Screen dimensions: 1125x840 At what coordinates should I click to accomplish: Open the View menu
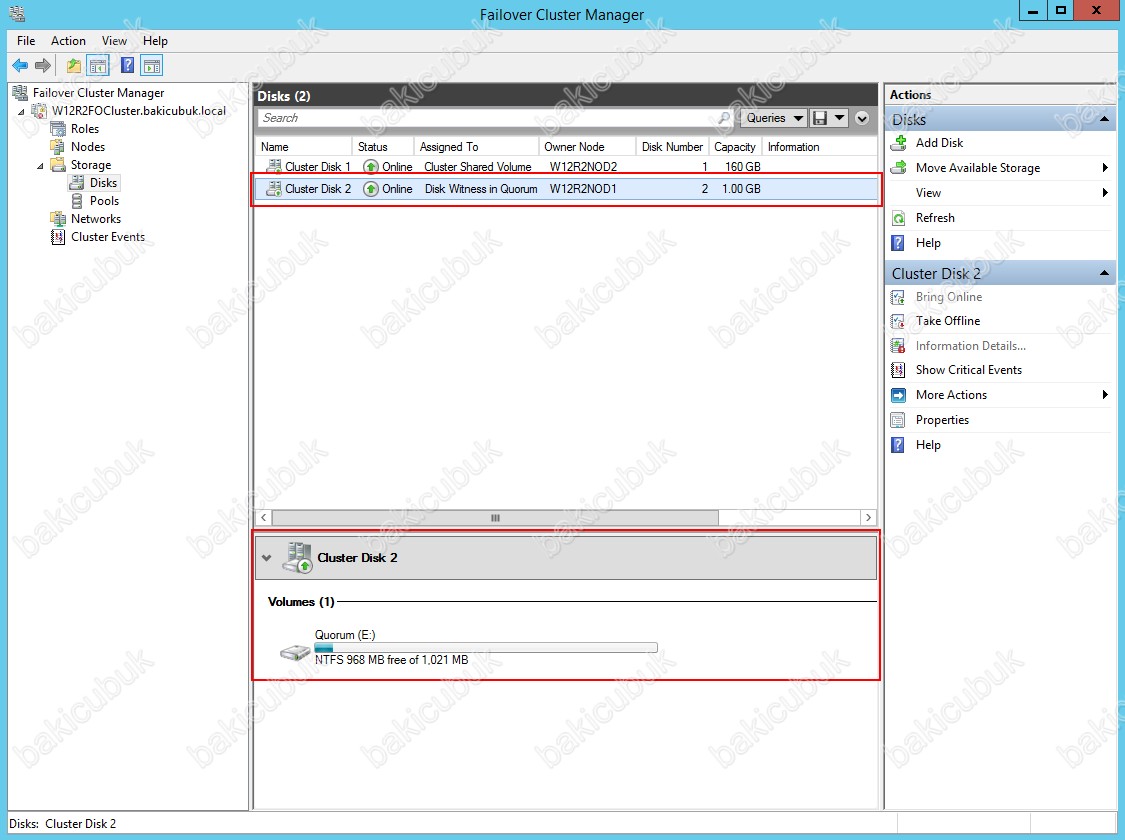[x=114, y=41]
